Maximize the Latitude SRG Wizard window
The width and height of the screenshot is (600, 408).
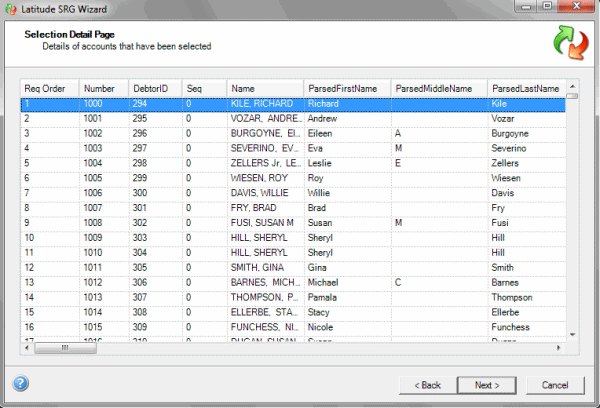pyautogui.click(x=548, y=6)
